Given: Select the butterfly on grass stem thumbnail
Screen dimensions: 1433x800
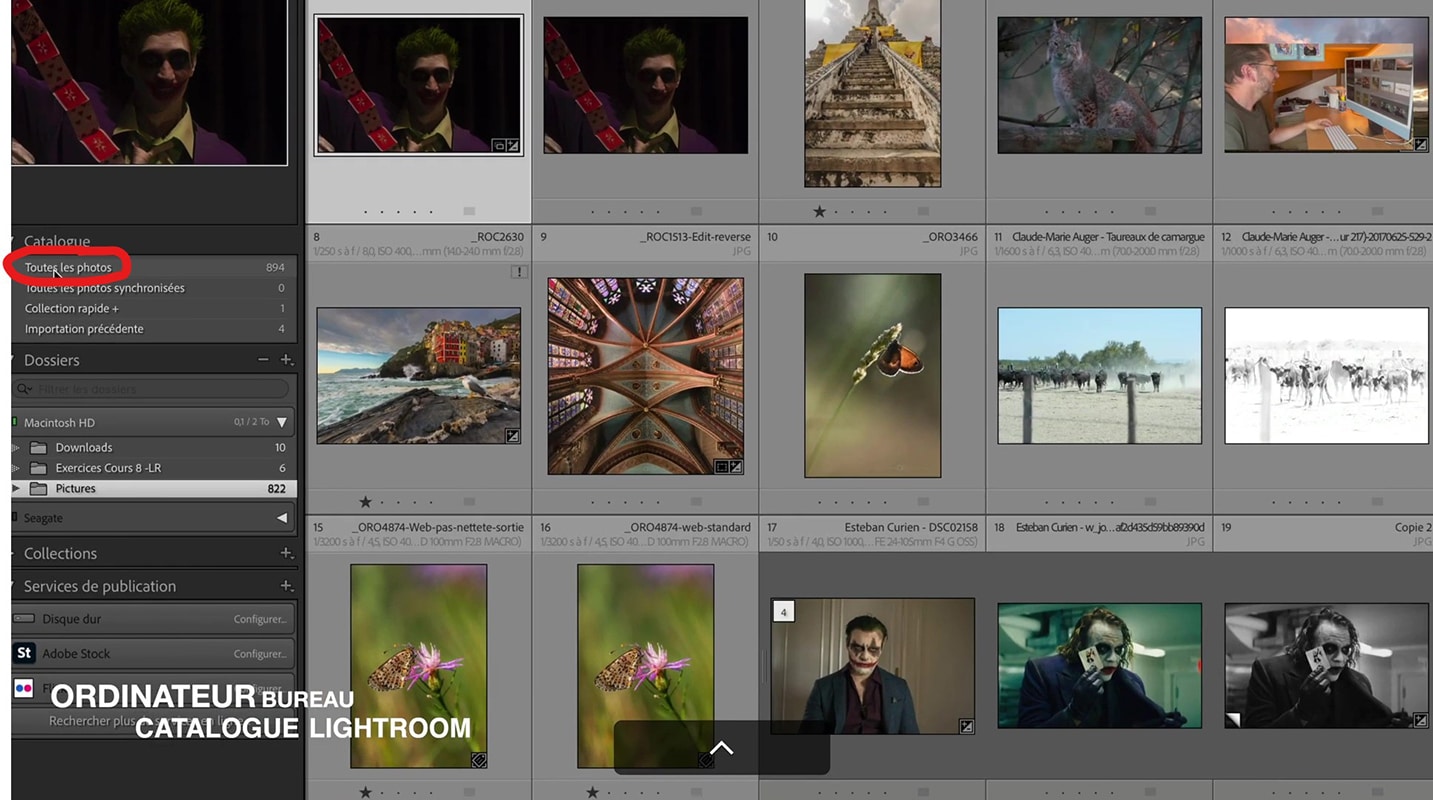Looking at the screenshot, I should pyautogui.click(x=873, y=375).
